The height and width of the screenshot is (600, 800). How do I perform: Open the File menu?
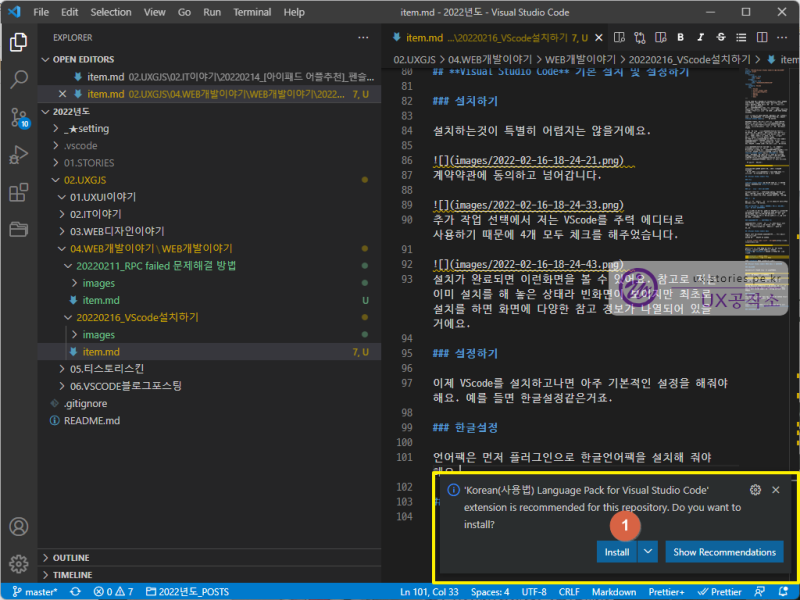41,12
